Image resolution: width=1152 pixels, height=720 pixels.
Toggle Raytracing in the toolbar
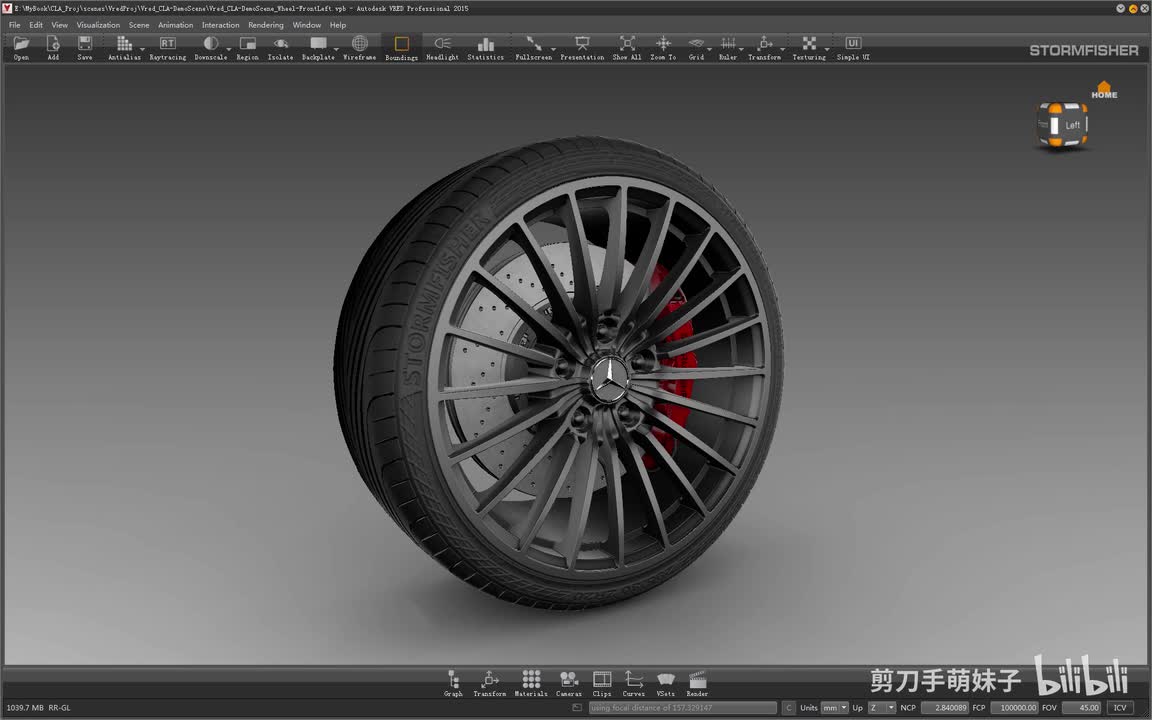[167, 45]
